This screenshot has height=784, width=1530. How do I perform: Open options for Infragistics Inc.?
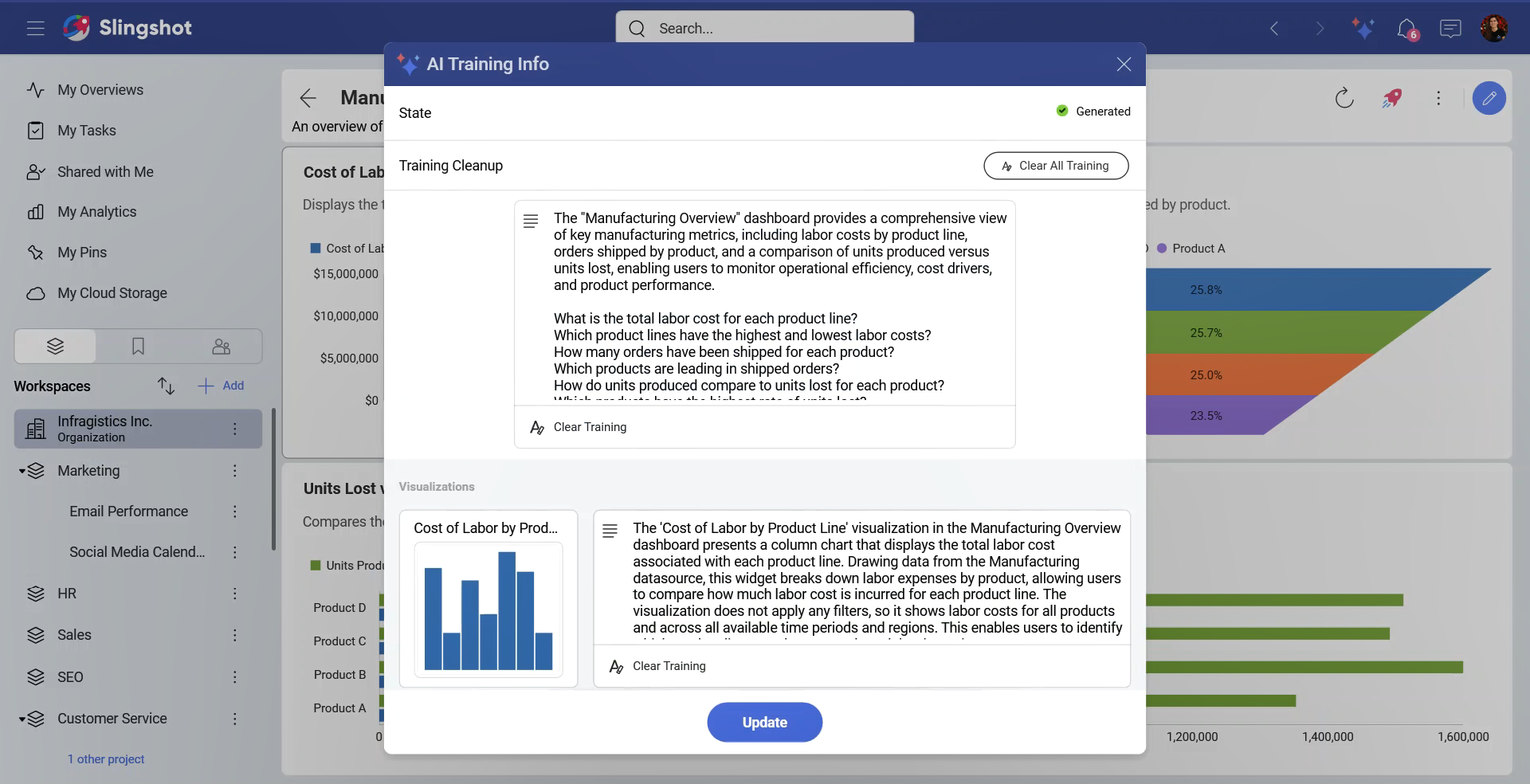(x=235, y=429)
